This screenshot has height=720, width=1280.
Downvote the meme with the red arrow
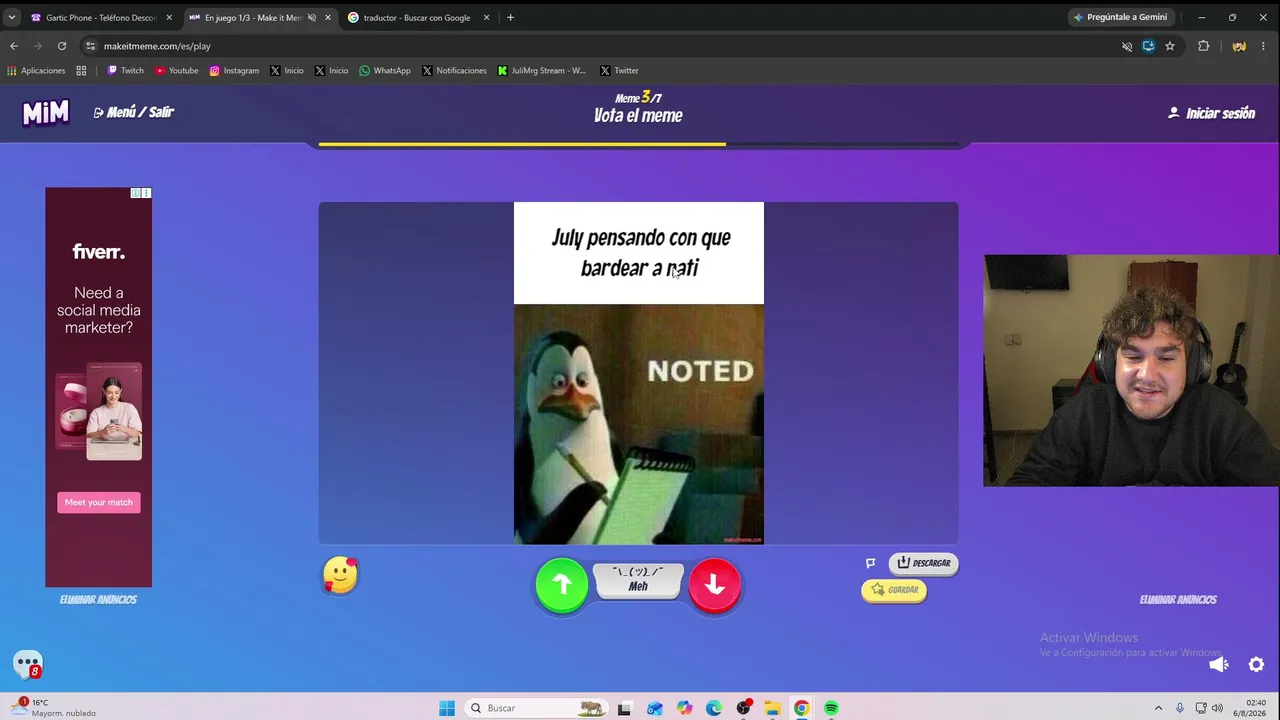(714, 585)
